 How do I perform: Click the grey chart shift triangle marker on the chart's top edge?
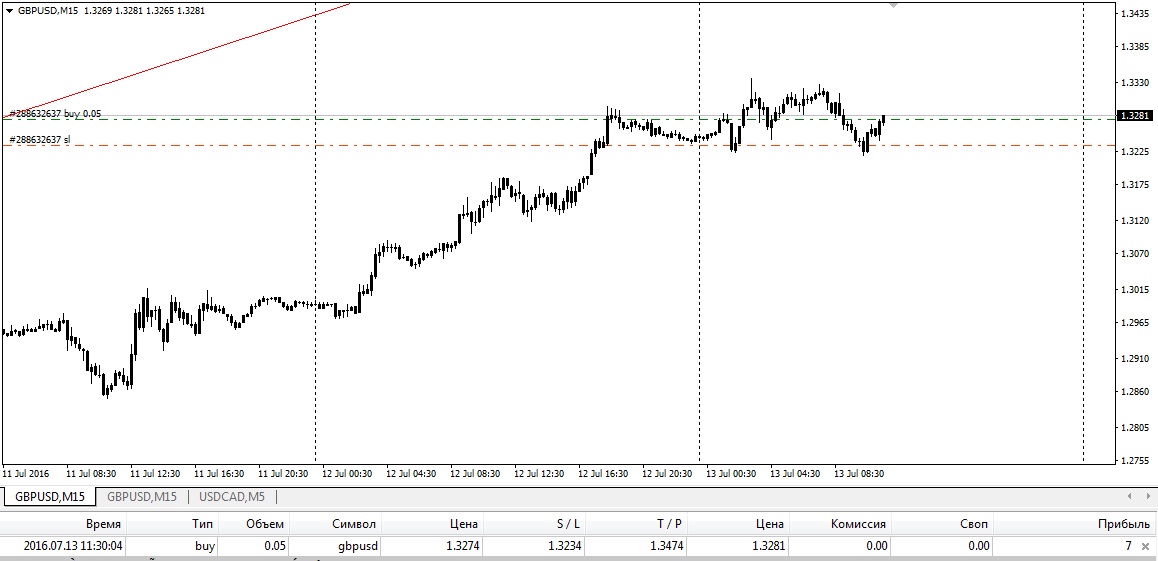[x=894, y=5]
